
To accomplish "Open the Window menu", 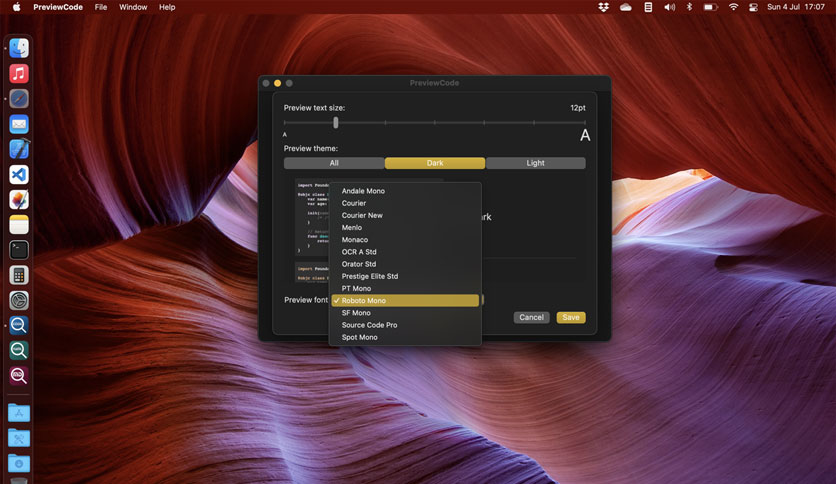I will [133, 7].
